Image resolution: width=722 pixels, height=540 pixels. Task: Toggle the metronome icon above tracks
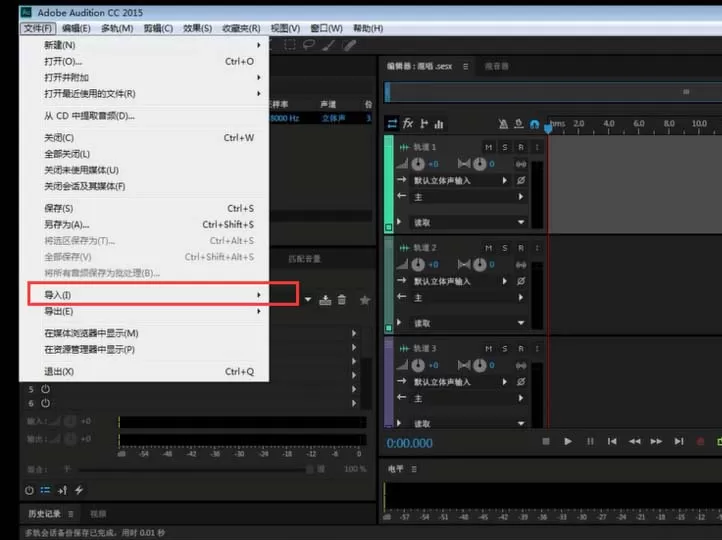tap(503, 123)
